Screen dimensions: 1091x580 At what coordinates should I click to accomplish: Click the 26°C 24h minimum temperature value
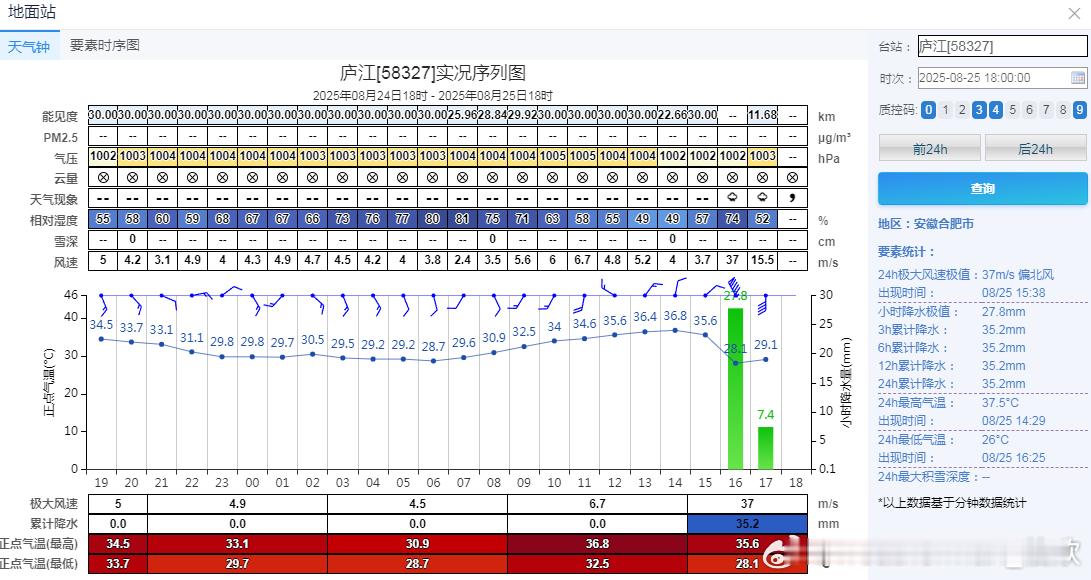[995, 440]
